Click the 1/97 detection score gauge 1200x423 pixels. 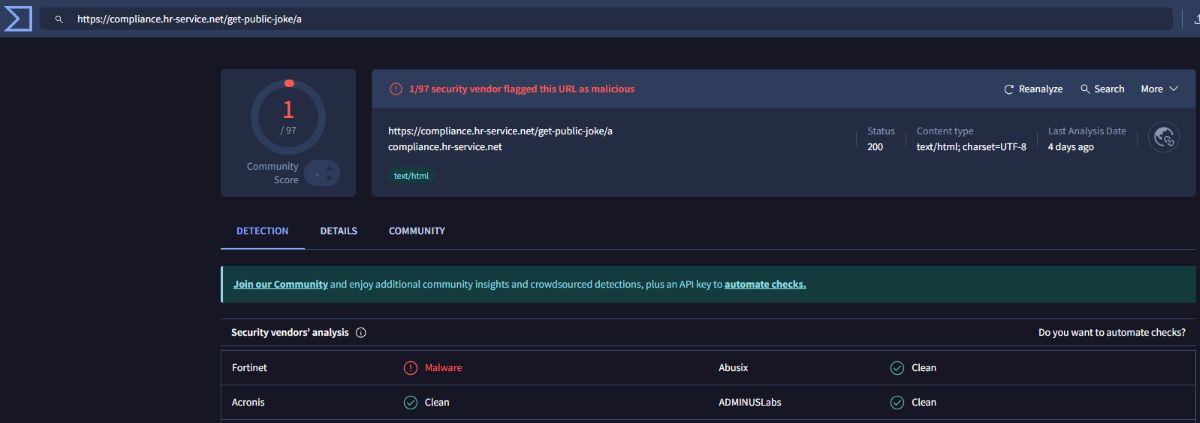[288, 115]
